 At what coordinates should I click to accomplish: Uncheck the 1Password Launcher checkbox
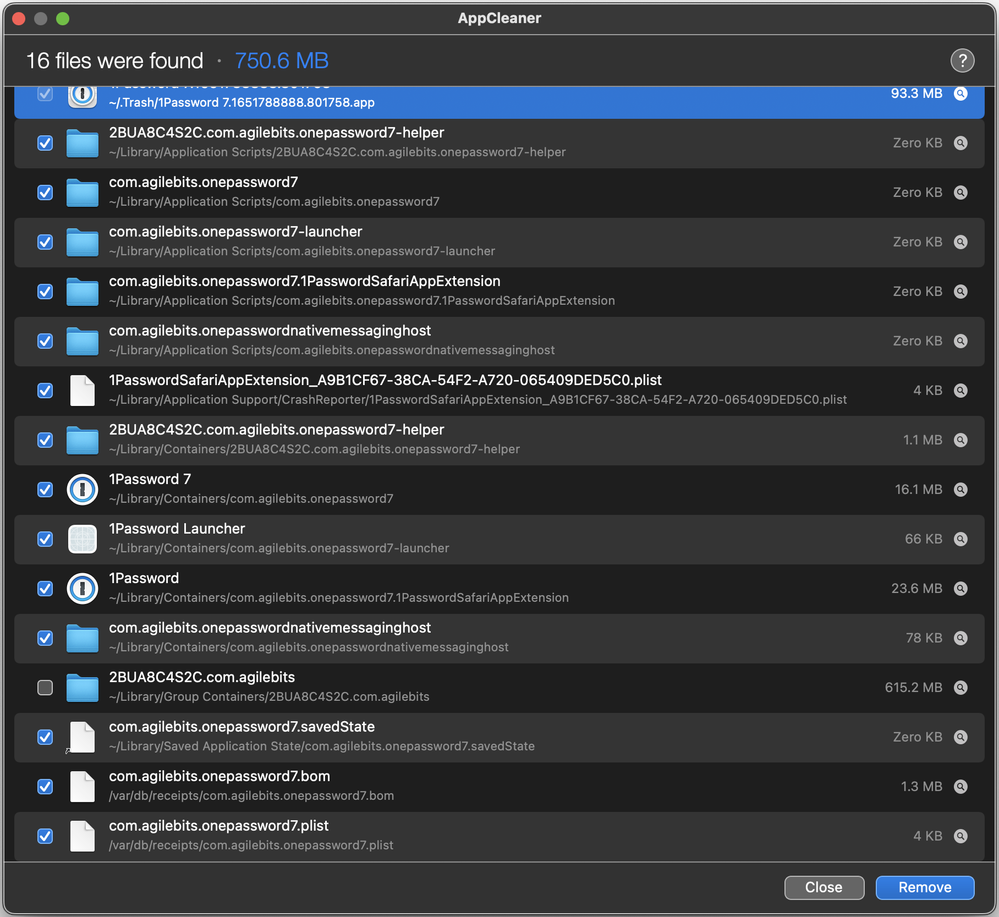[45, 539]
